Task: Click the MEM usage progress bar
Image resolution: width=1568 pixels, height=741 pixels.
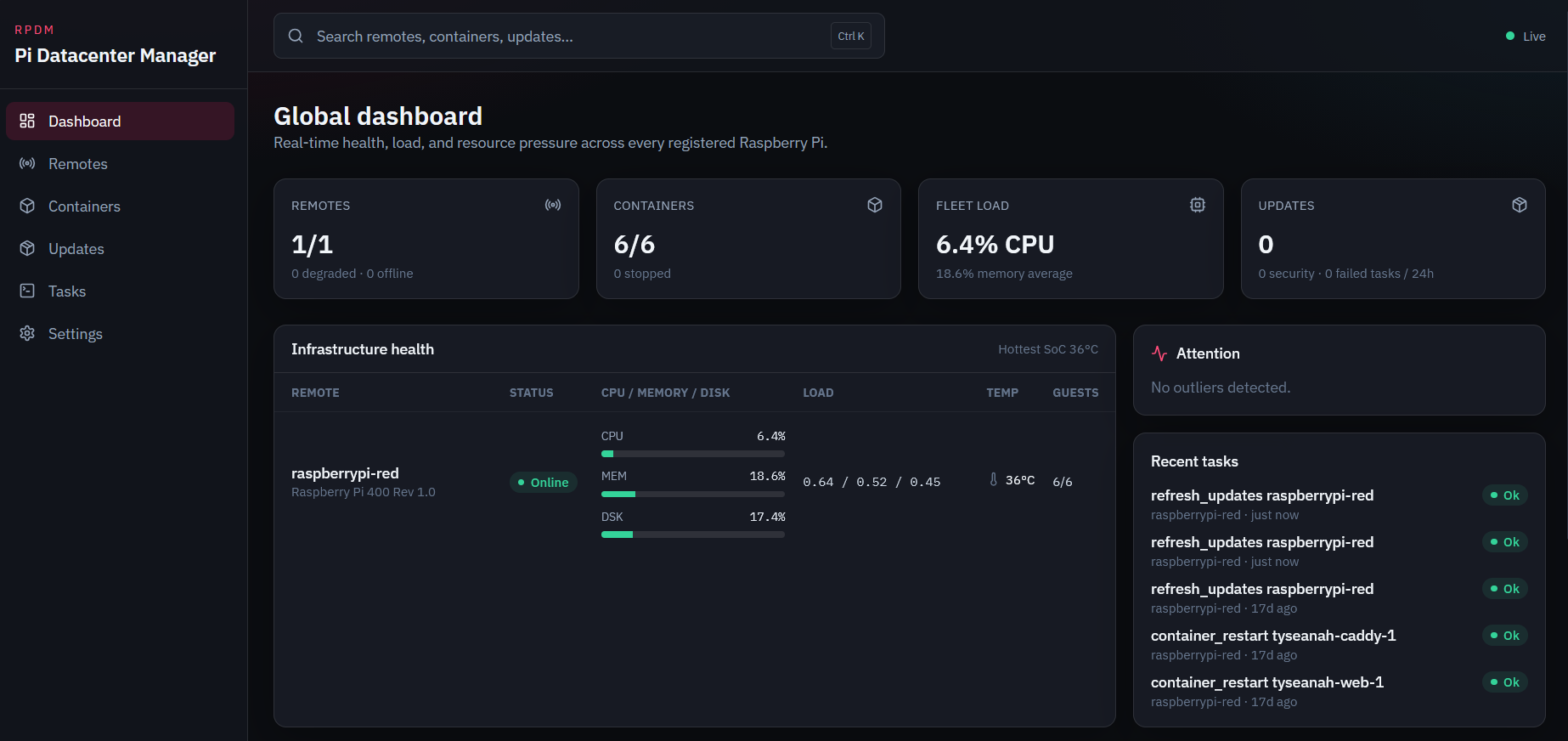Action: (693, 494)
